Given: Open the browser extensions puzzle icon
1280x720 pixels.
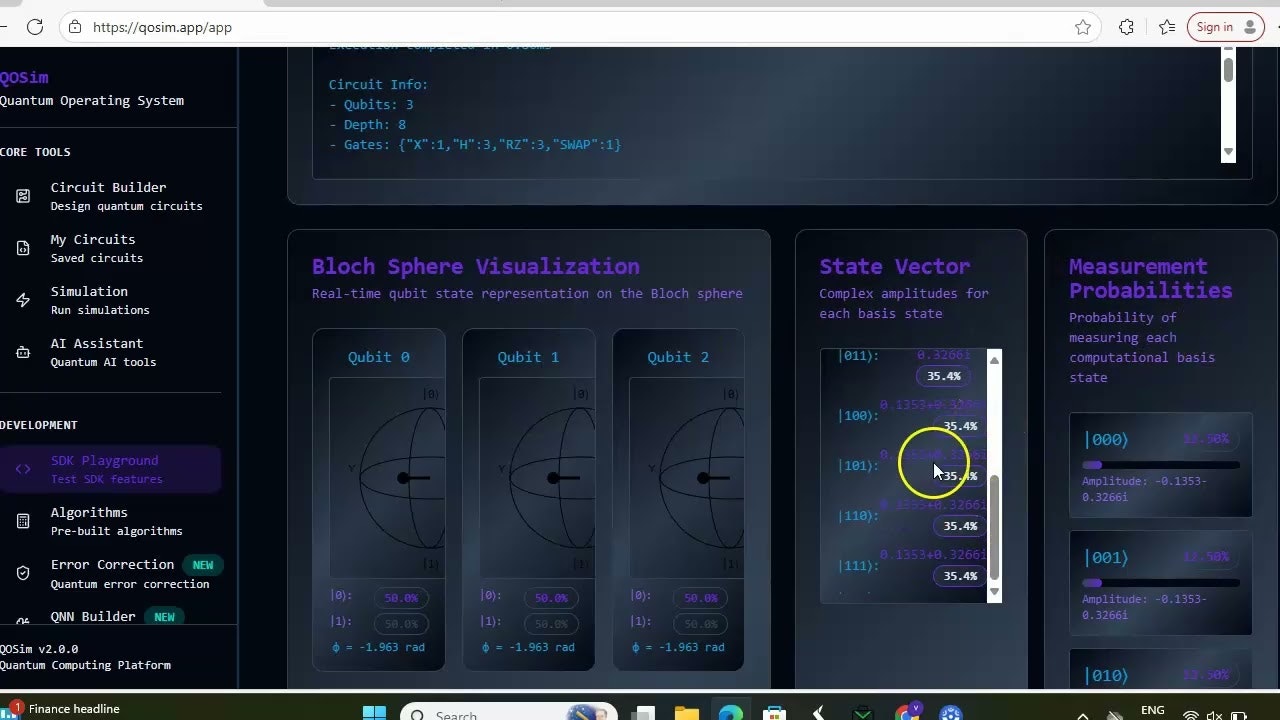Looking at the screenshot, I should 1127,27.
